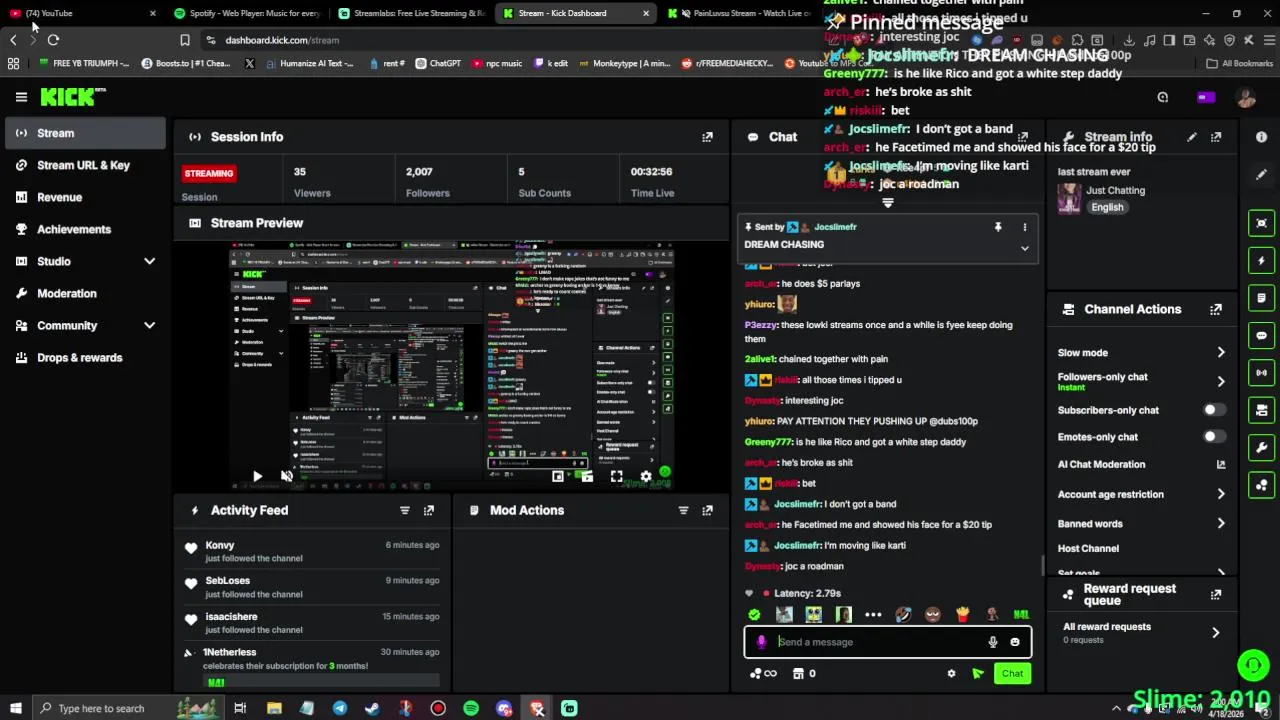Pop out the Chat panel
The width and height of the screenshot is (1280, 720).
click(1023, 137)
